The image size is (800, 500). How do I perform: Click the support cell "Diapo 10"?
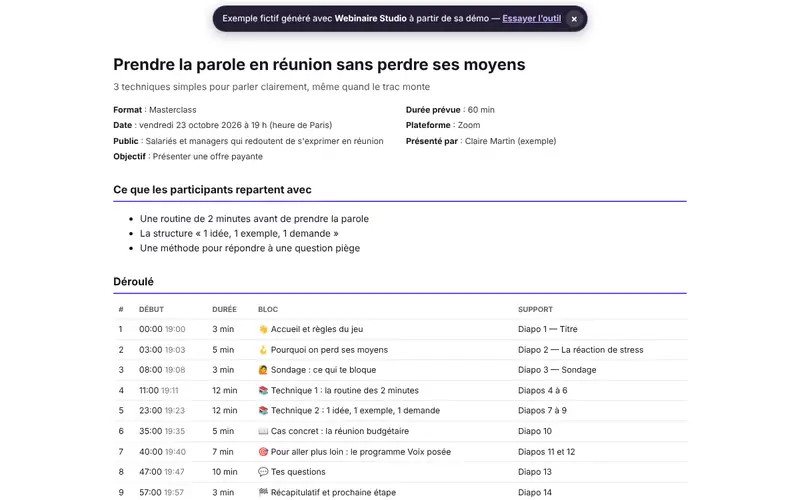(535, 431)
